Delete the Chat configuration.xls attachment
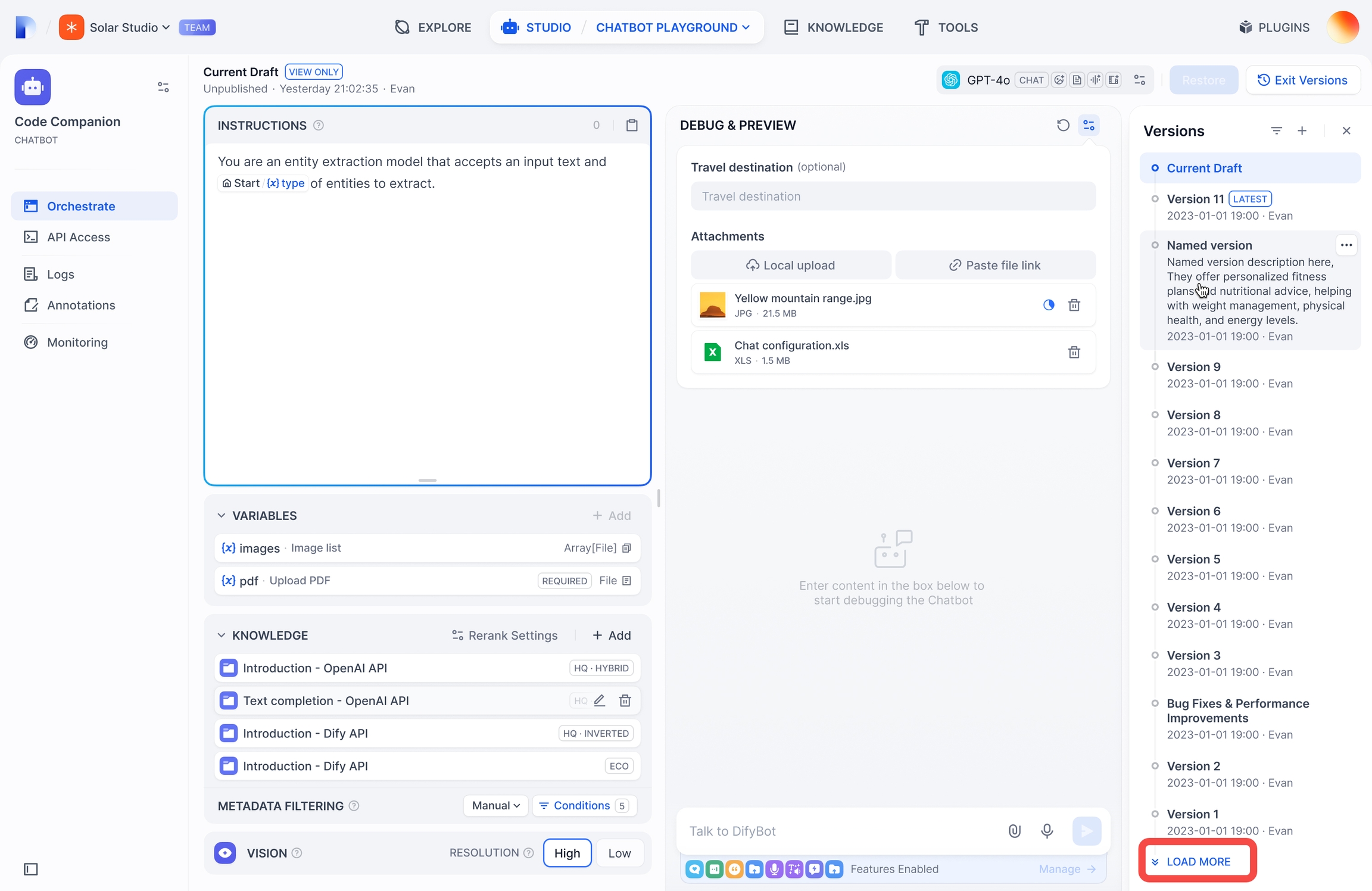The image size is (1372, 891). tap(1074, 353)
